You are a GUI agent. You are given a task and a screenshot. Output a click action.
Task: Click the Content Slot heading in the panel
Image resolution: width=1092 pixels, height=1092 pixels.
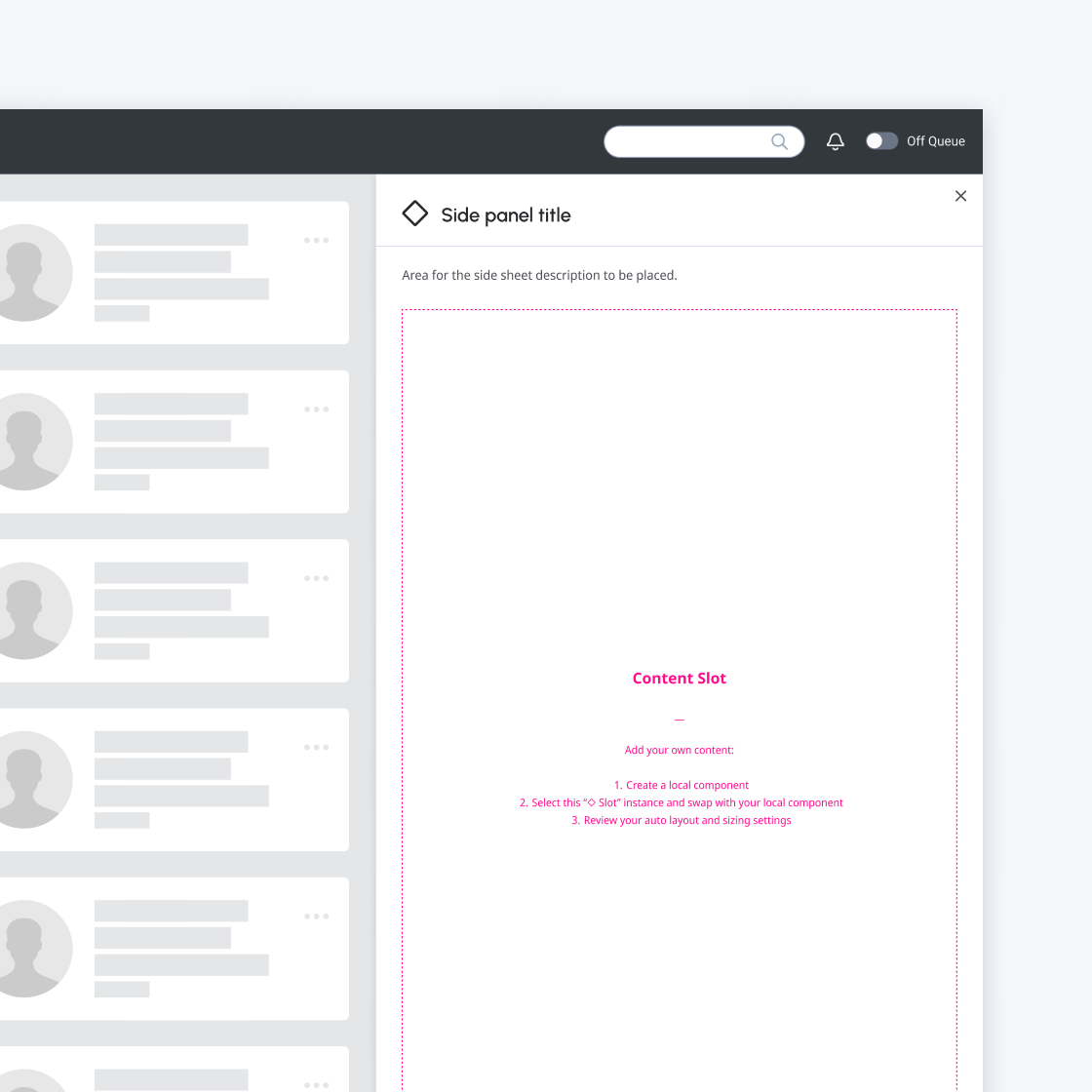point(679,679)
